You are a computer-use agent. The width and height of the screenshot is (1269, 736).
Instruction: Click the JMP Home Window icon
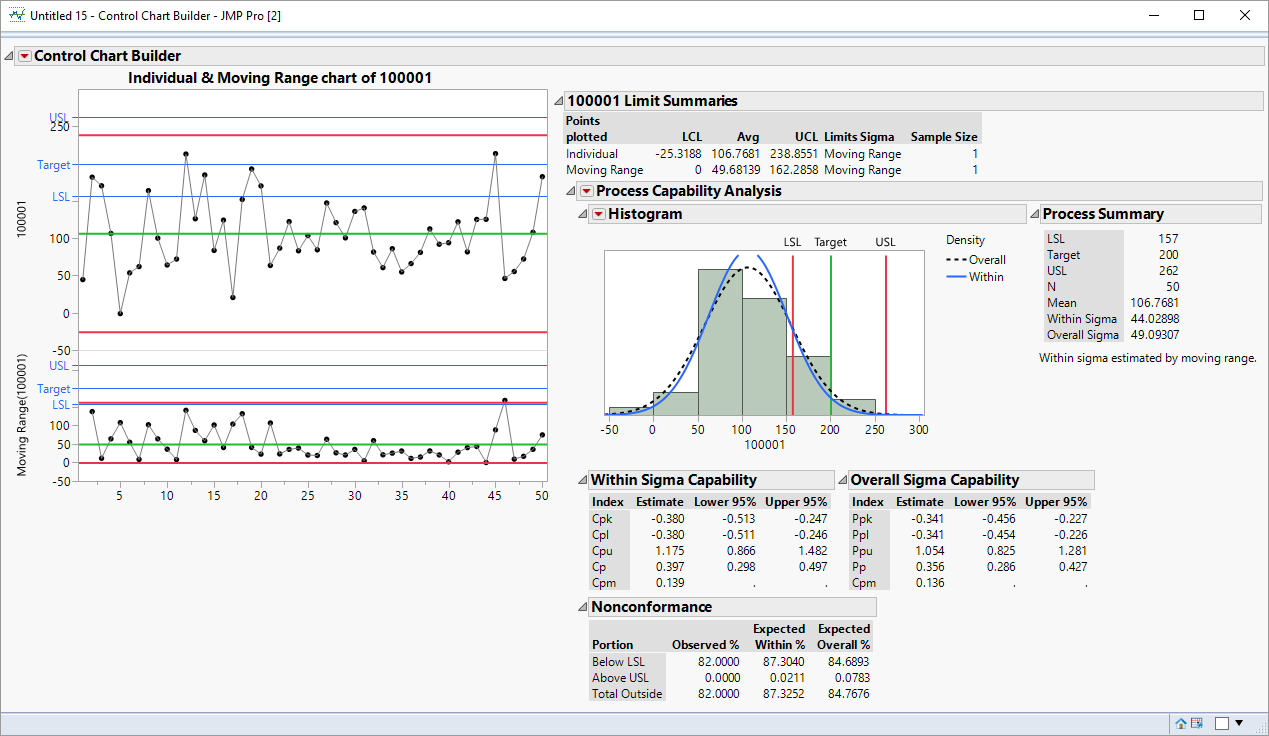coord(1181,723)
